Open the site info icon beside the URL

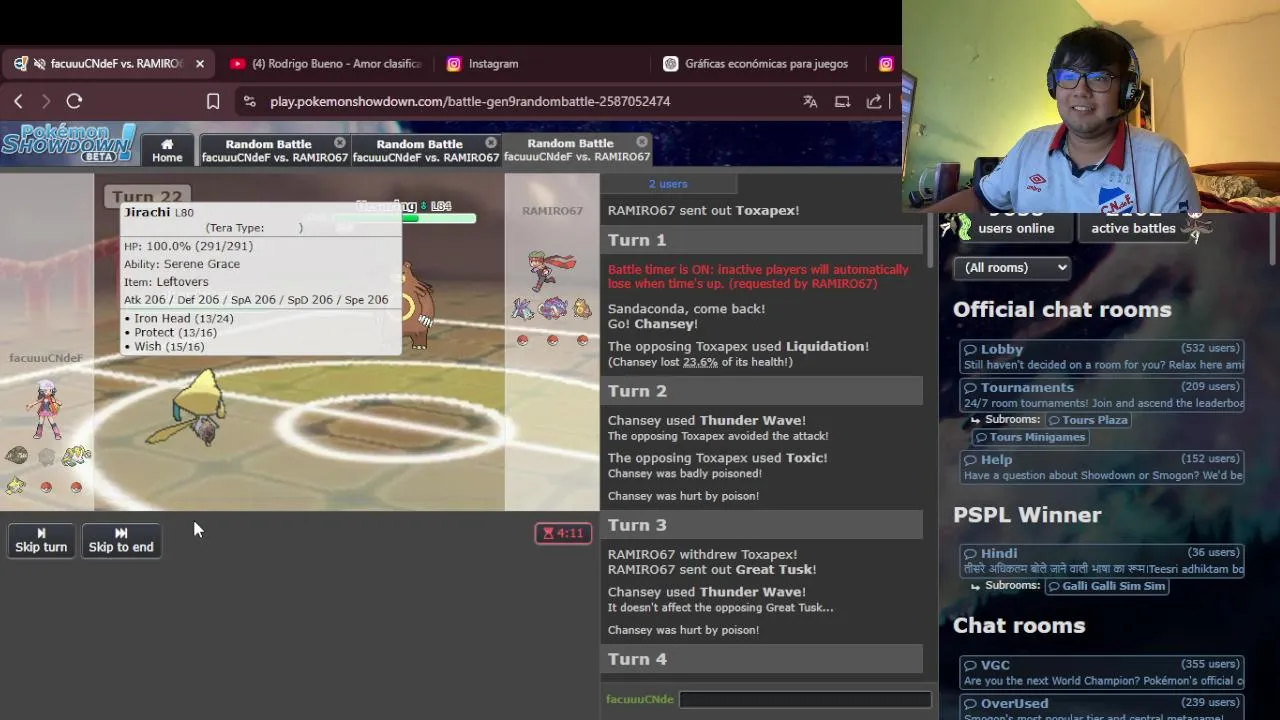pyautogui.click(x=249, y=101)
